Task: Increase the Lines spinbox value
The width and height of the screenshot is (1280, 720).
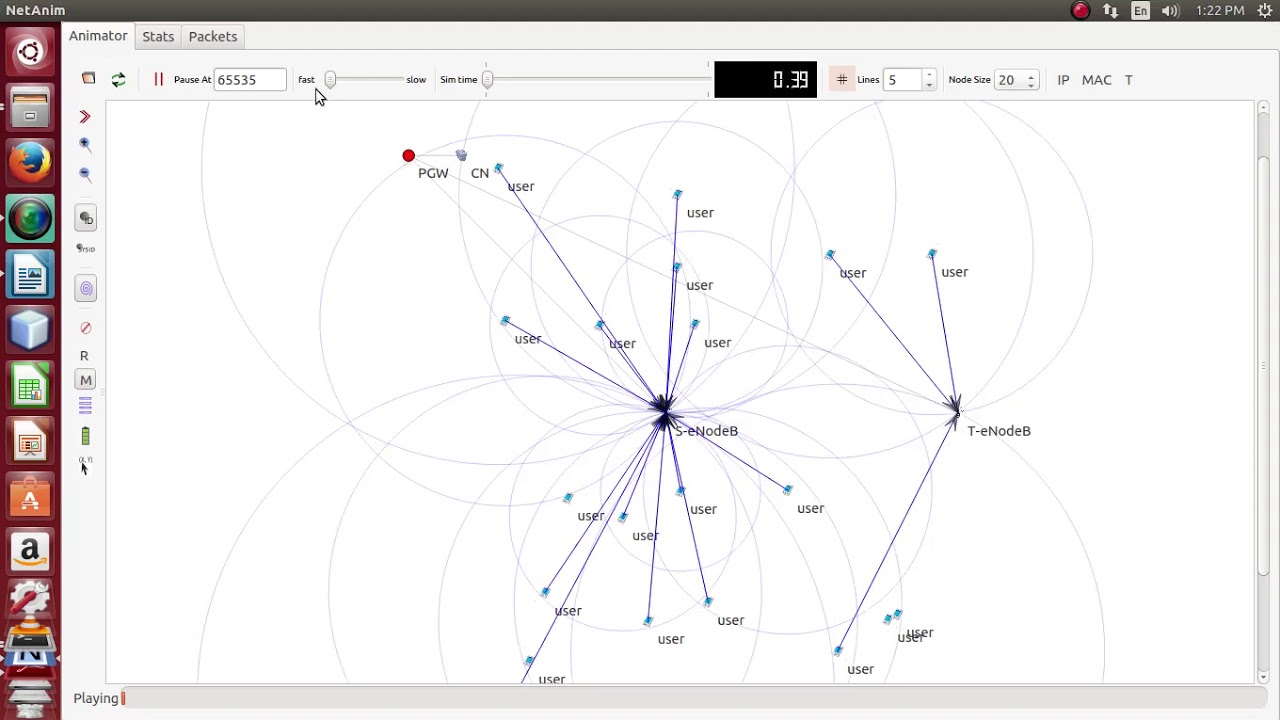Action: coord(929,74)
